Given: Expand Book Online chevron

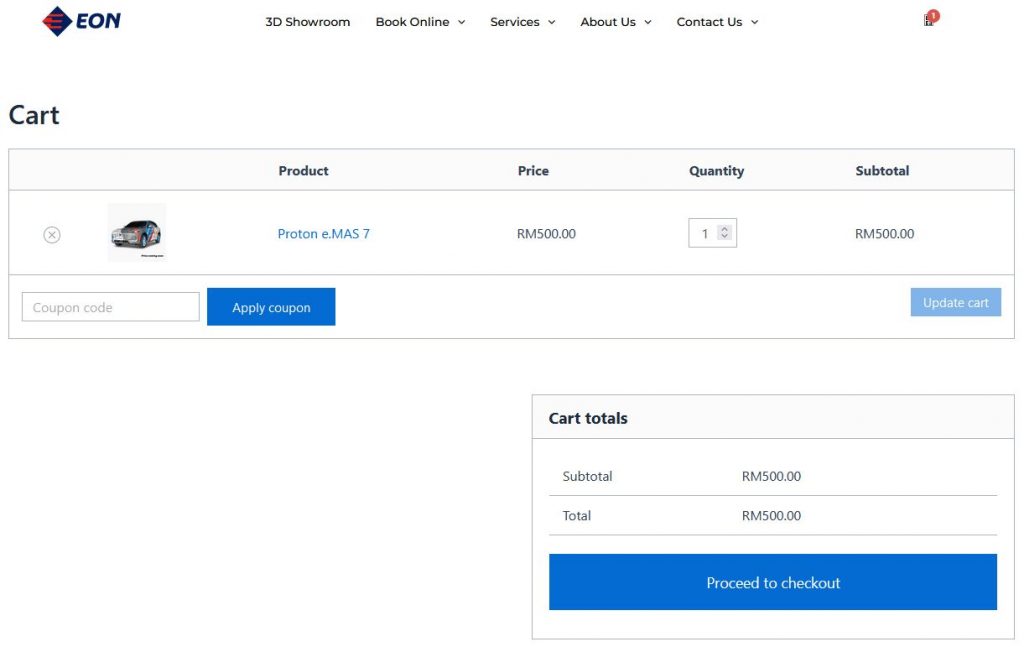Looking at the screenshot, I should [462, 22].
